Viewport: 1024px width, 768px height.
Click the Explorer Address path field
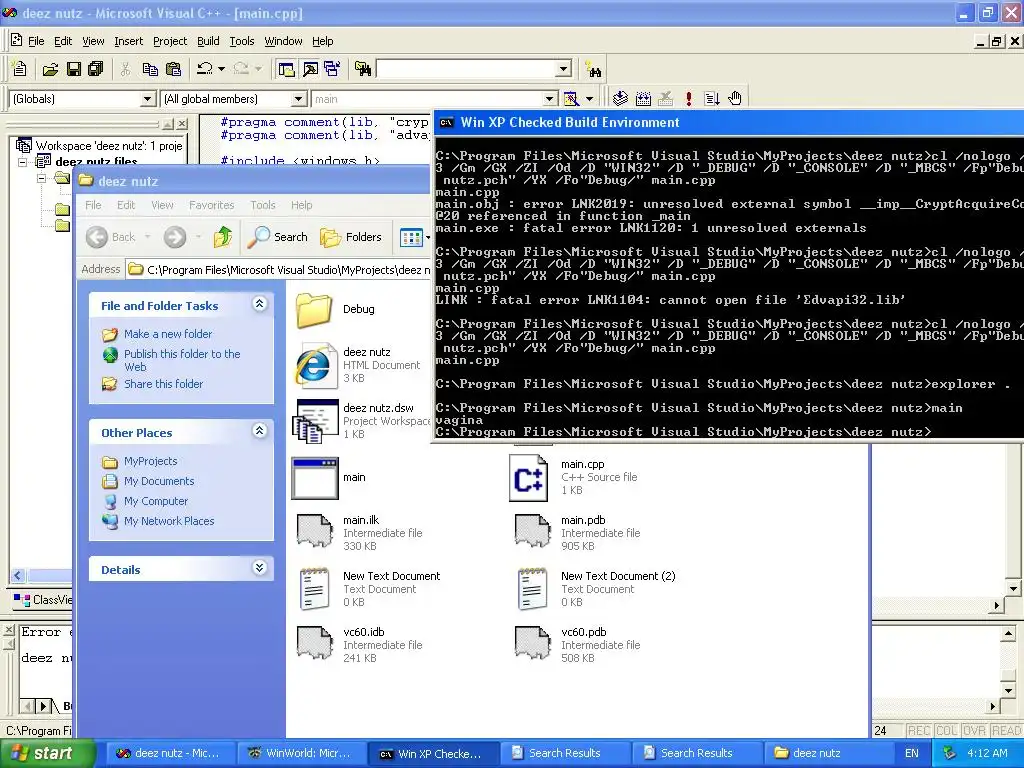pos(279,270)
